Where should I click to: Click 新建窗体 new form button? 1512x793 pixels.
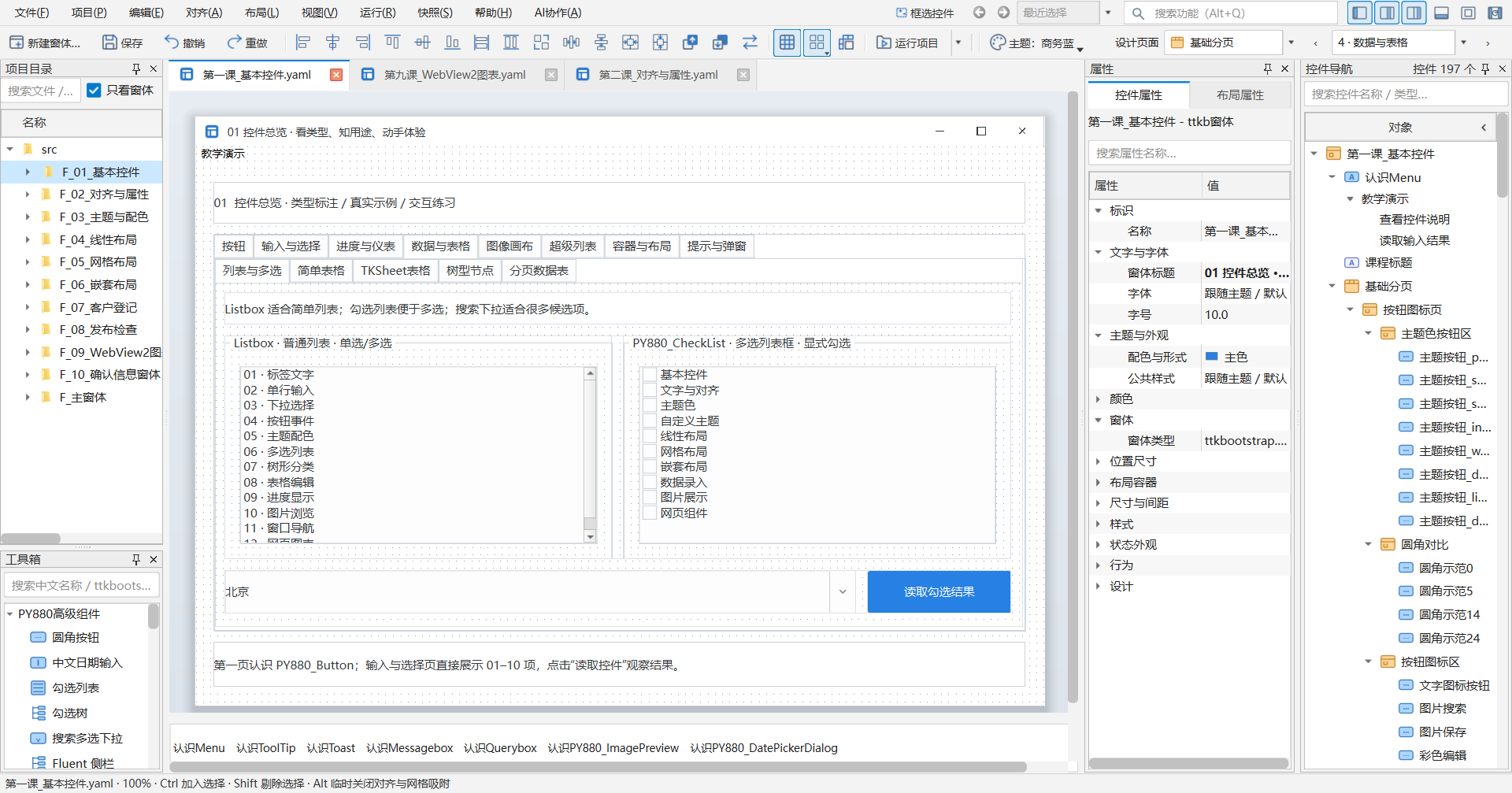pyautogui.click(x=45, y=43)
